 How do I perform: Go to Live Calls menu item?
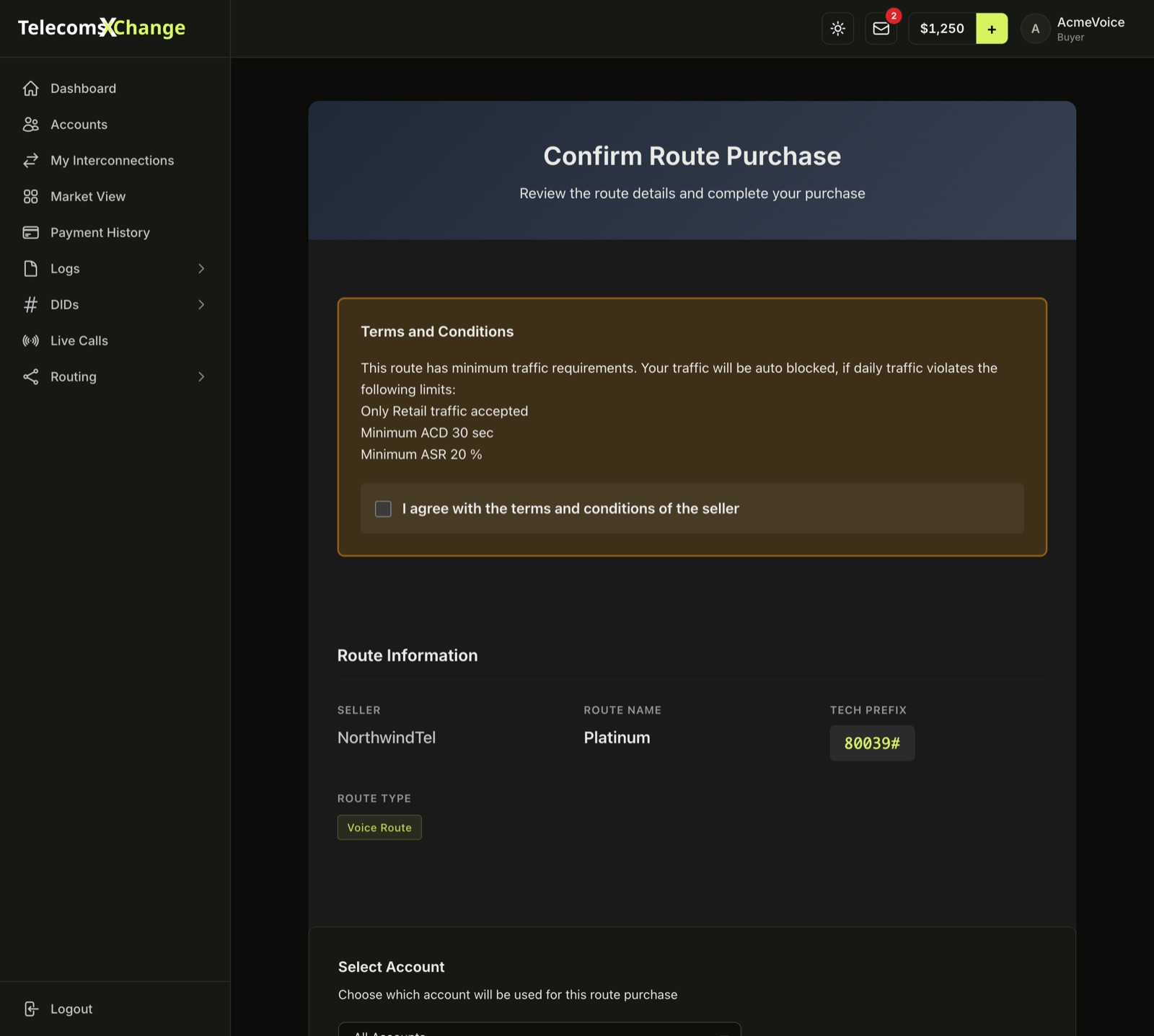click(x=115, y=340)
